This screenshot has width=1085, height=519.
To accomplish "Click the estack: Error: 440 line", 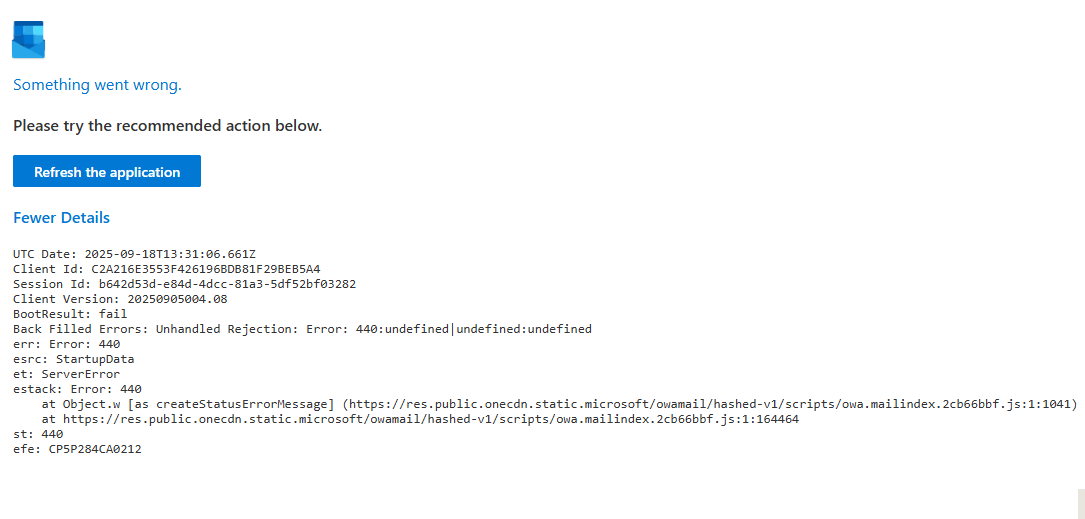I will [x=78, y=389].
